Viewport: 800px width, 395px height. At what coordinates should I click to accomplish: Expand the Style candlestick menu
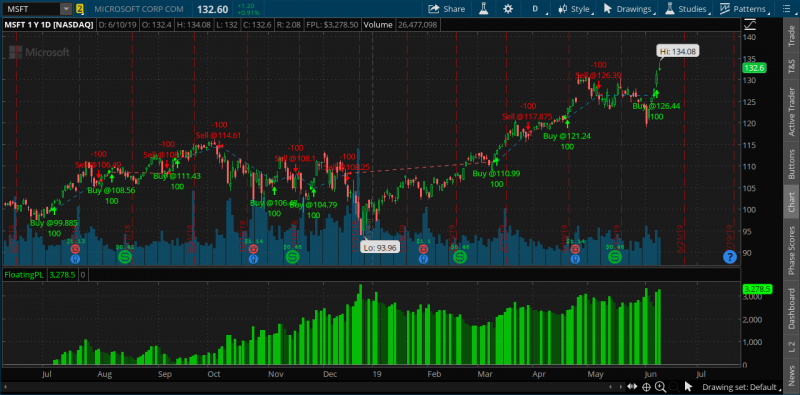tap(576, 9)
